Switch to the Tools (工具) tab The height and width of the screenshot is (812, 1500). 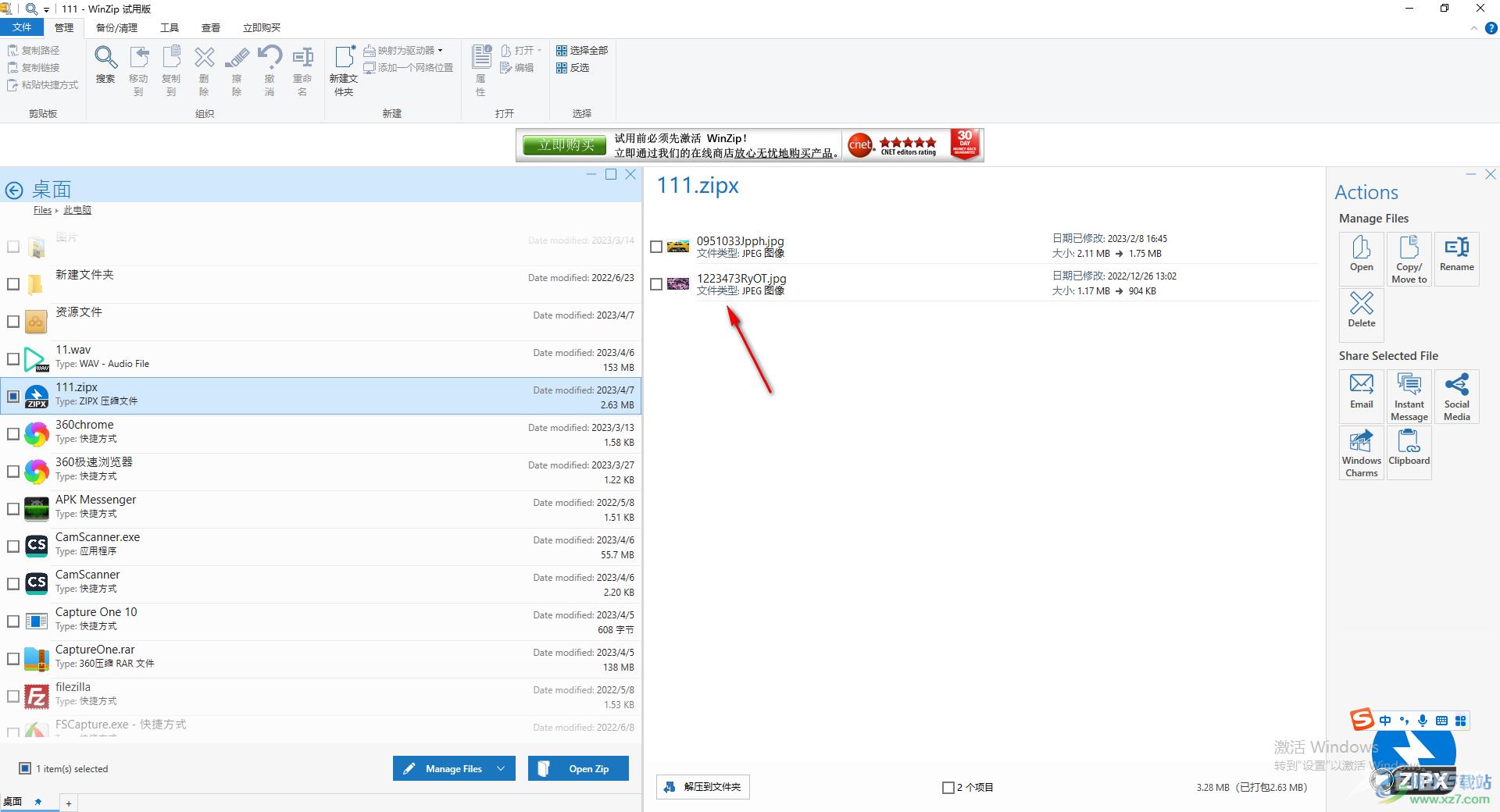[170, 27]
